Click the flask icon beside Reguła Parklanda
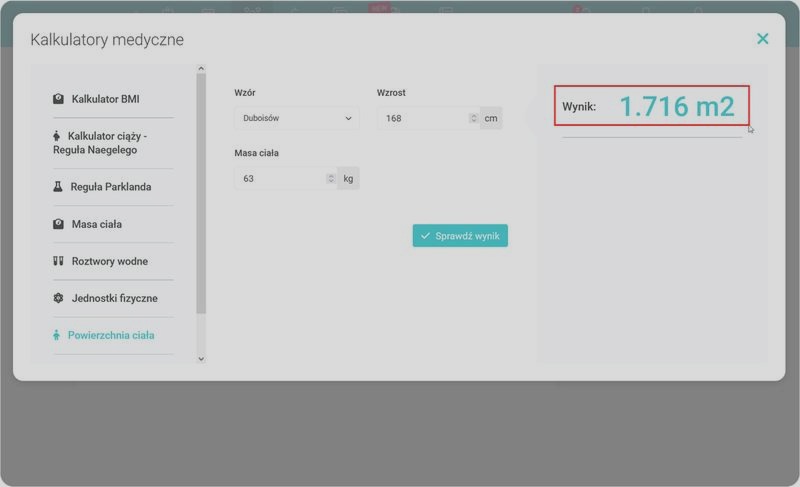Screen dimensions: 800x487 tap(58, 187)
